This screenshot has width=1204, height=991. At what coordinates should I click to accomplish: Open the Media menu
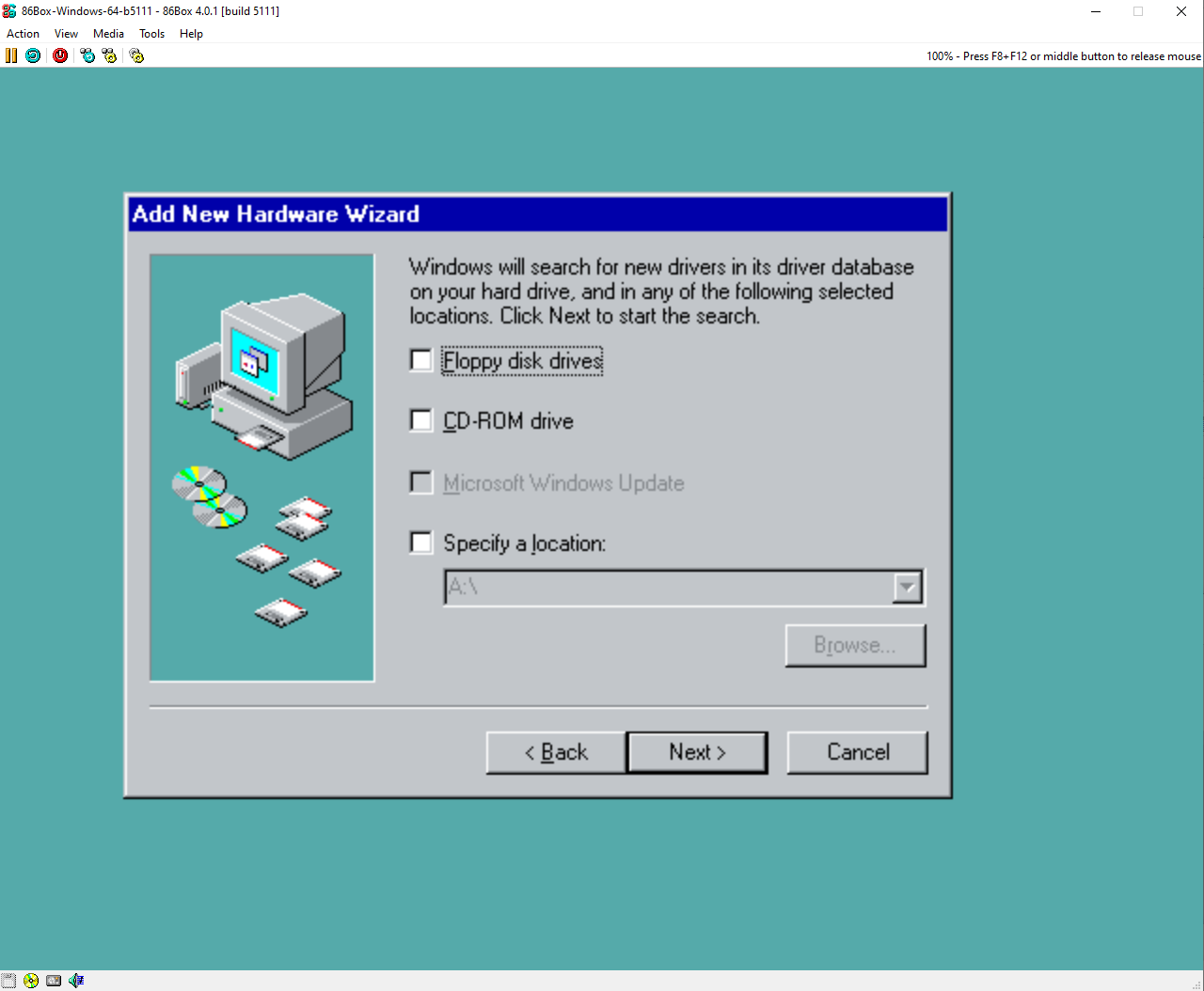click(108, 33)
